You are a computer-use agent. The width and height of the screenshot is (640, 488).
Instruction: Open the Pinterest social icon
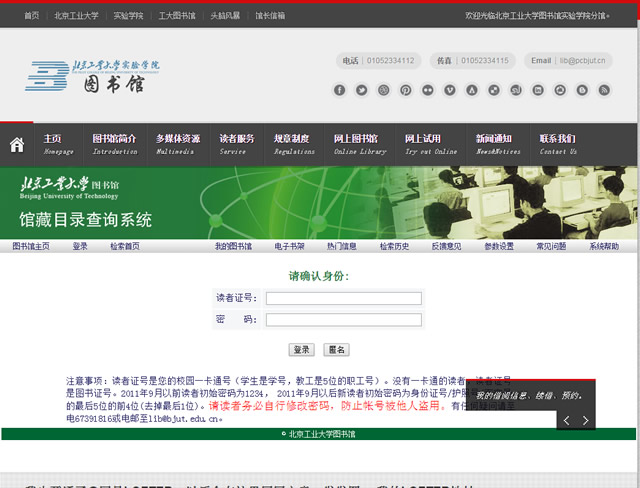click(x=406, y=90)
